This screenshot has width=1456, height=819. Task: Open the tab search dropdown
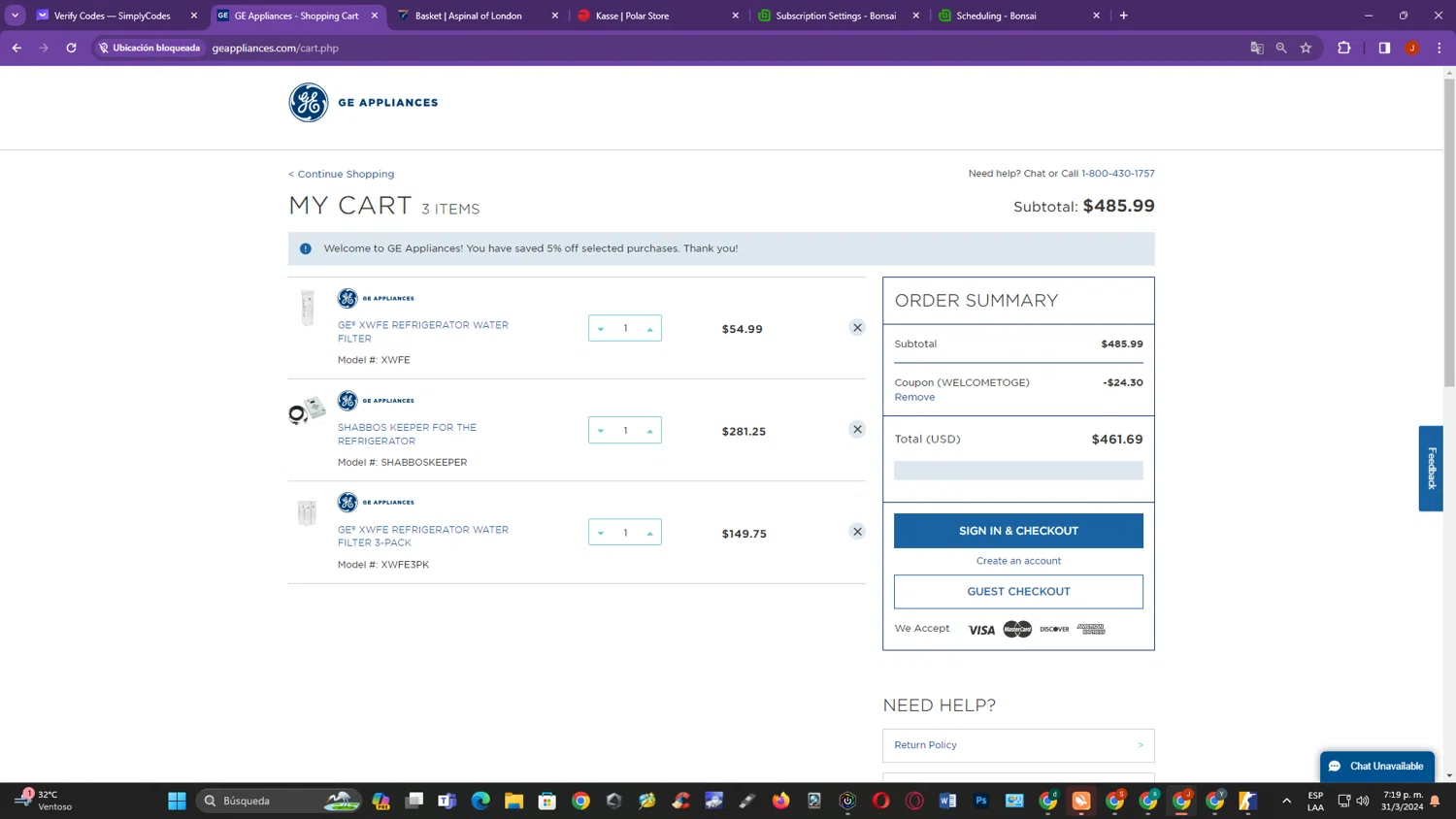15,16
